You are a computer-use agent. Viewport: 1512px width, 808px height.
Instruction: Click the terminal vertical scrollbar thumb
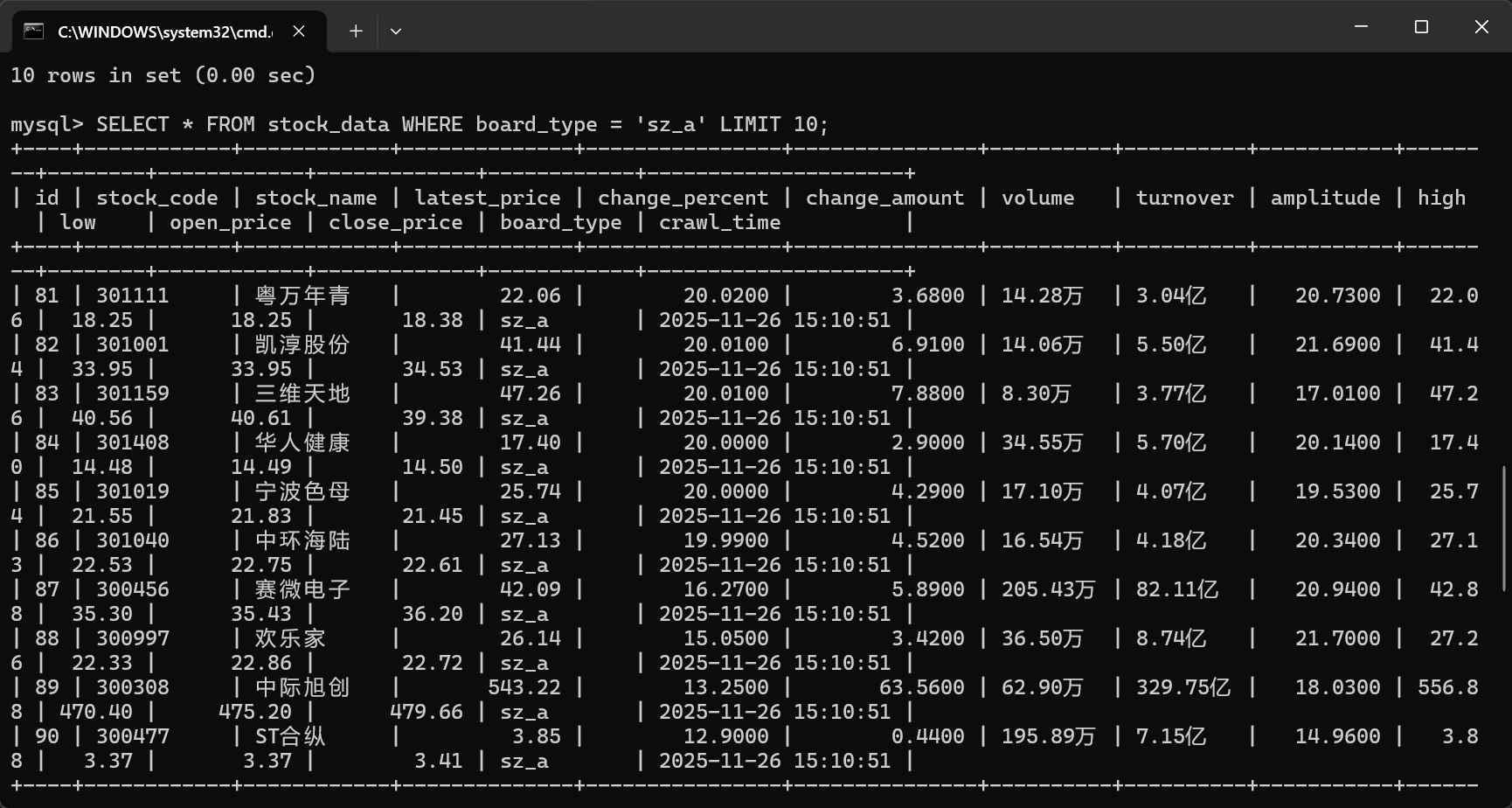click(1504, 528)
